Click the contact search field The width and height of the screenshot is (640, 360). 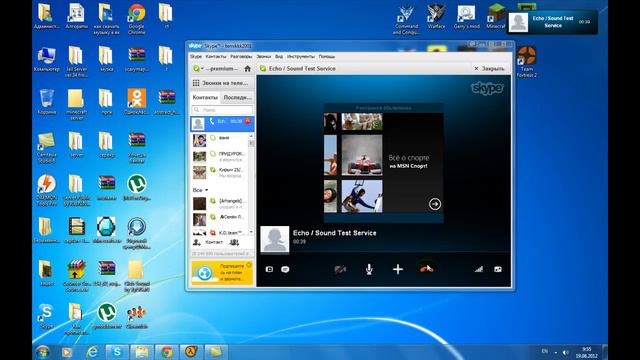[222, 110]
